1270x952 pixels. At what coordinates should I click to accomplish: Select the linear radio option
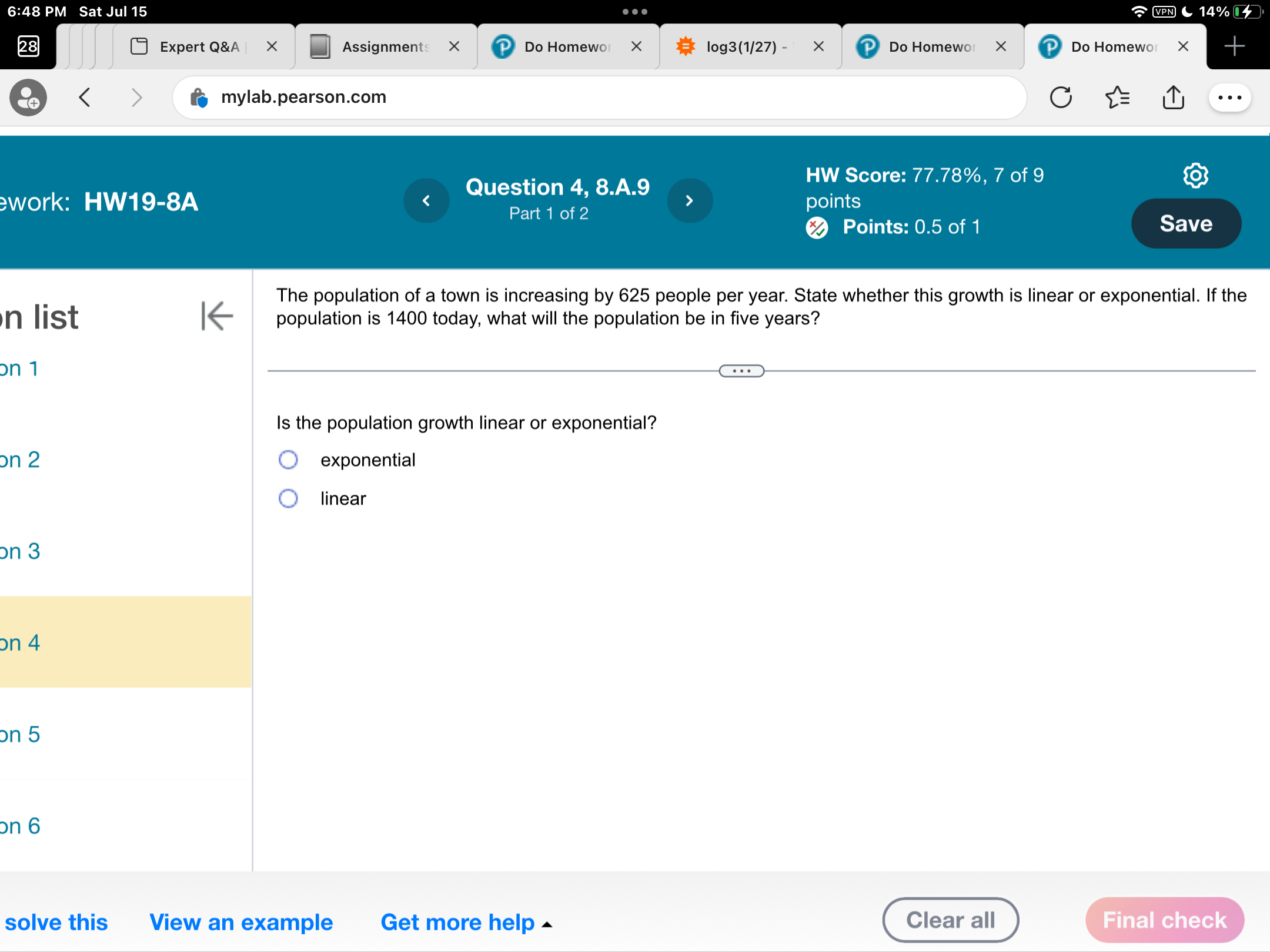[288, 498]
